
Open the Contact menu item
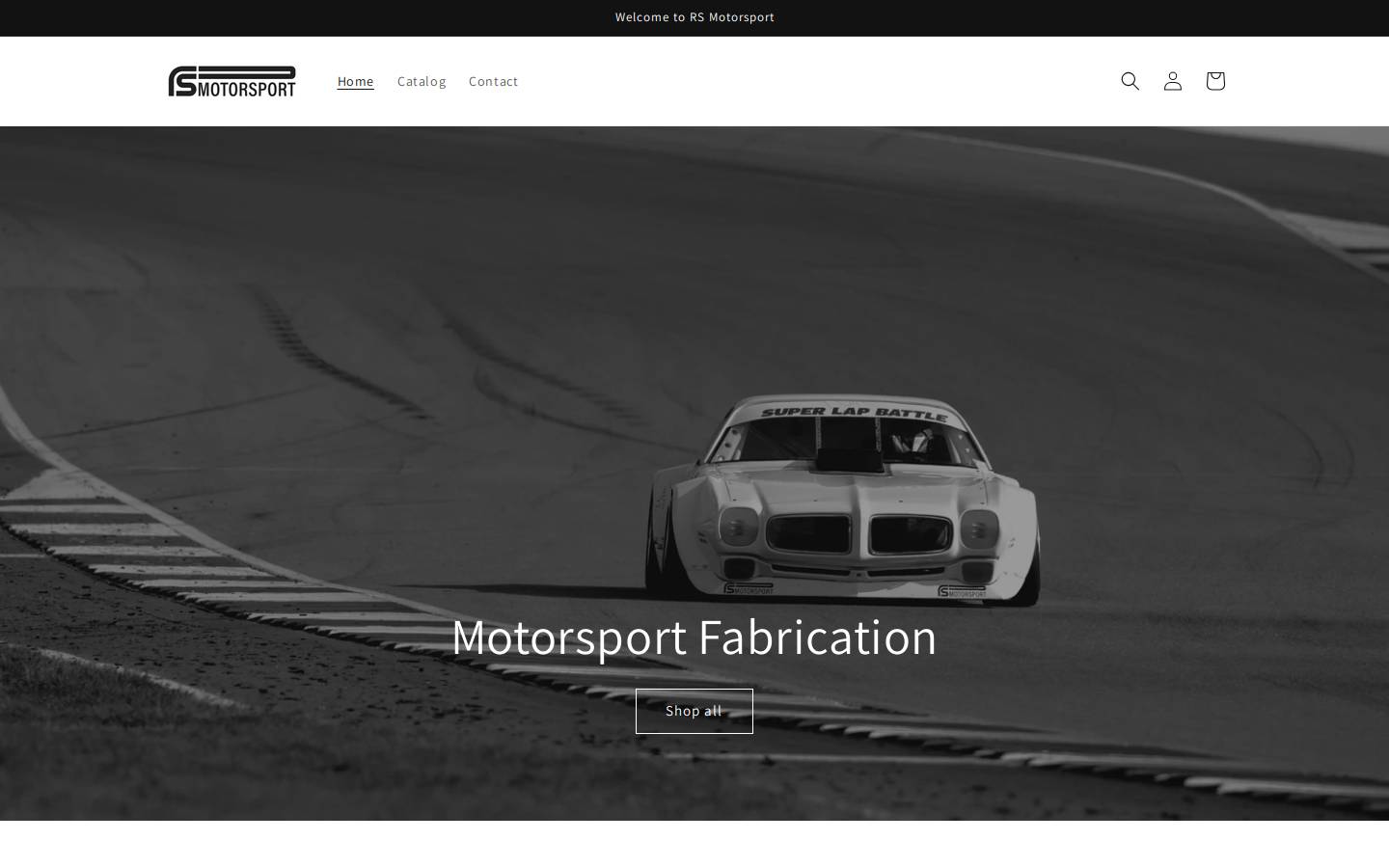tap(493, 81)
